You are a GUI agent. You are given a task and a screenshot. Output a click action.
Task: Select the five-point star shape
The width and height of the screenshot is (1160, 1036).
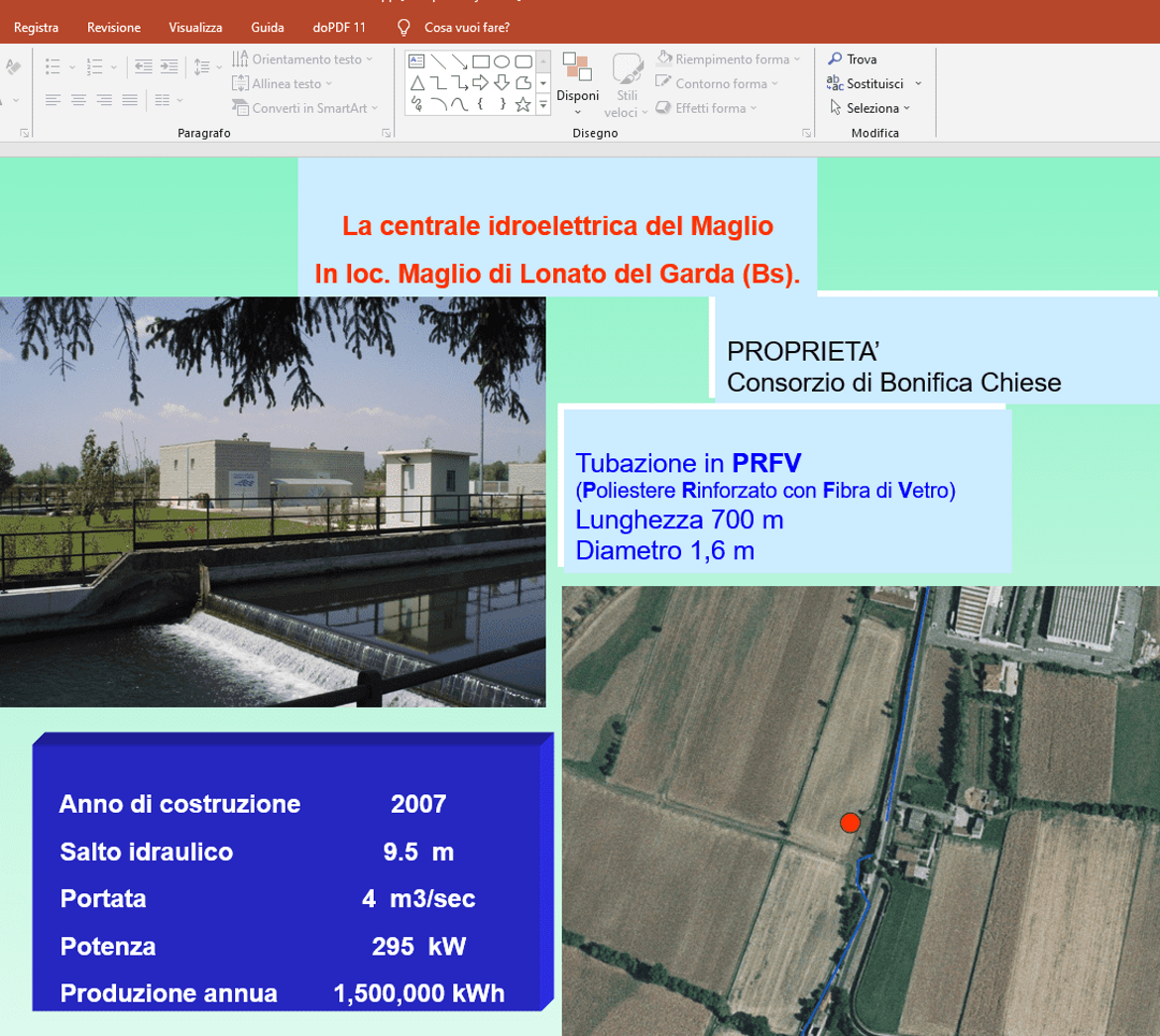(522, 104)
